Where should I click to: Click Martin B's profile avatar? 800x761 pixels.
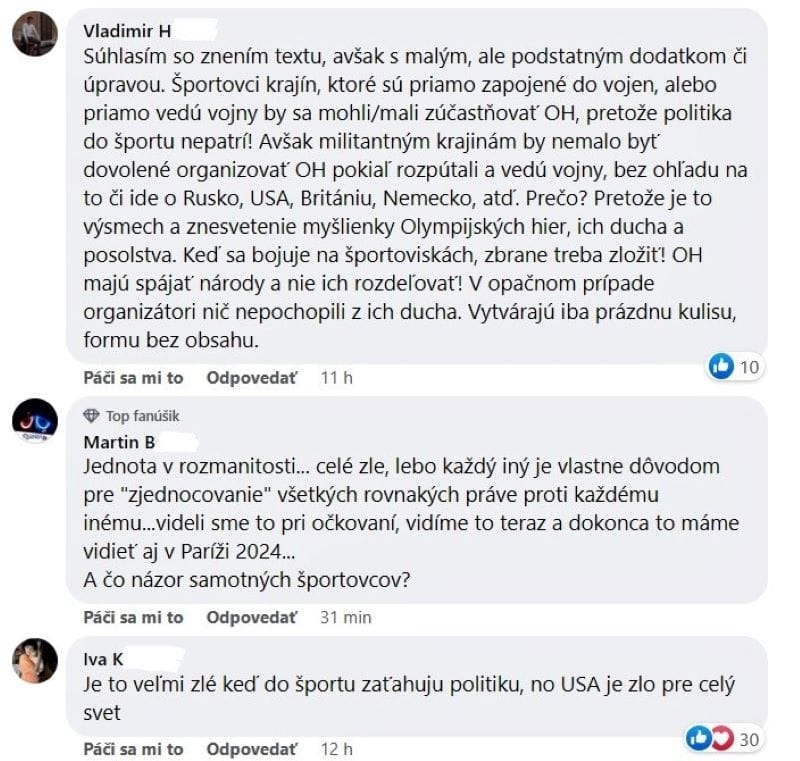(34, 422)
